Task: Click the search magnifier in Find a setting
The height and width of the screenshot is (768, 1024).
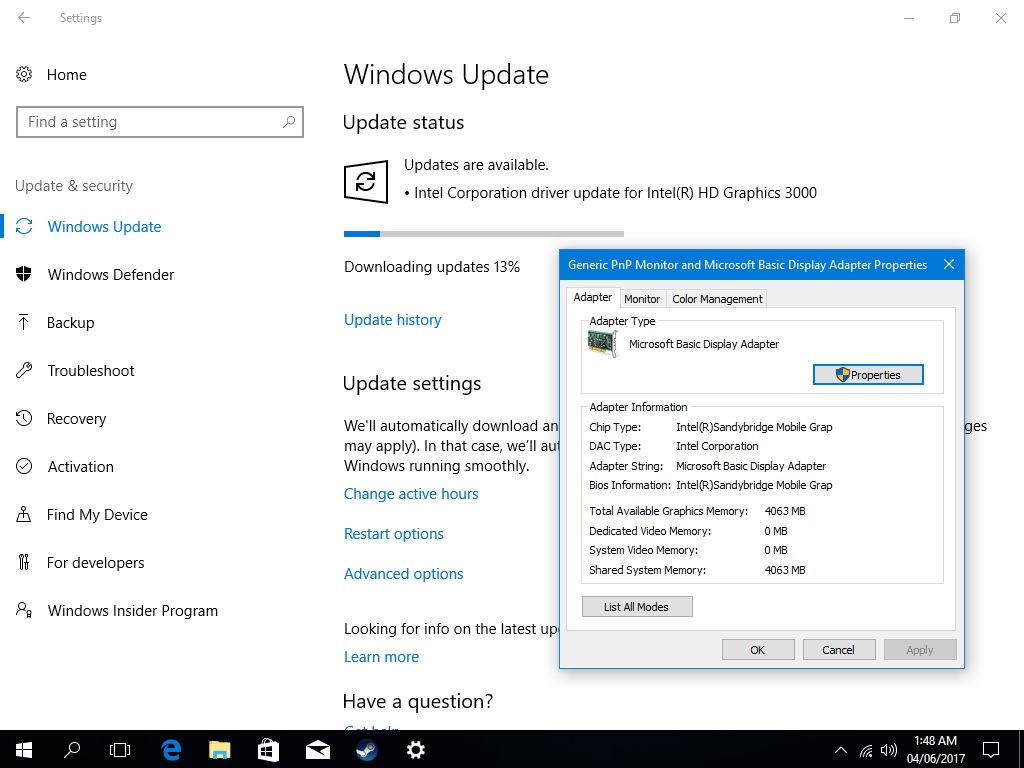Action: 289,121
